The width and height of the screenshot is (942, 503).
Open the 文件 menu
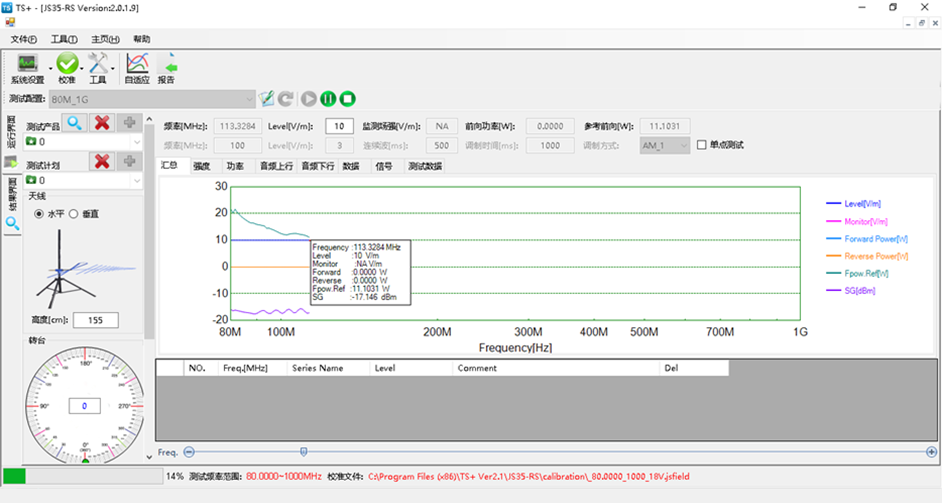pos(23,38)
